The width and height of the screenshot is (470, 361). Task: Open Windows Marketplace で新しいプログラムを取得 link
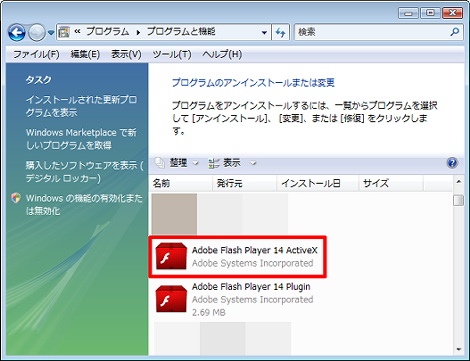[81, 139]
